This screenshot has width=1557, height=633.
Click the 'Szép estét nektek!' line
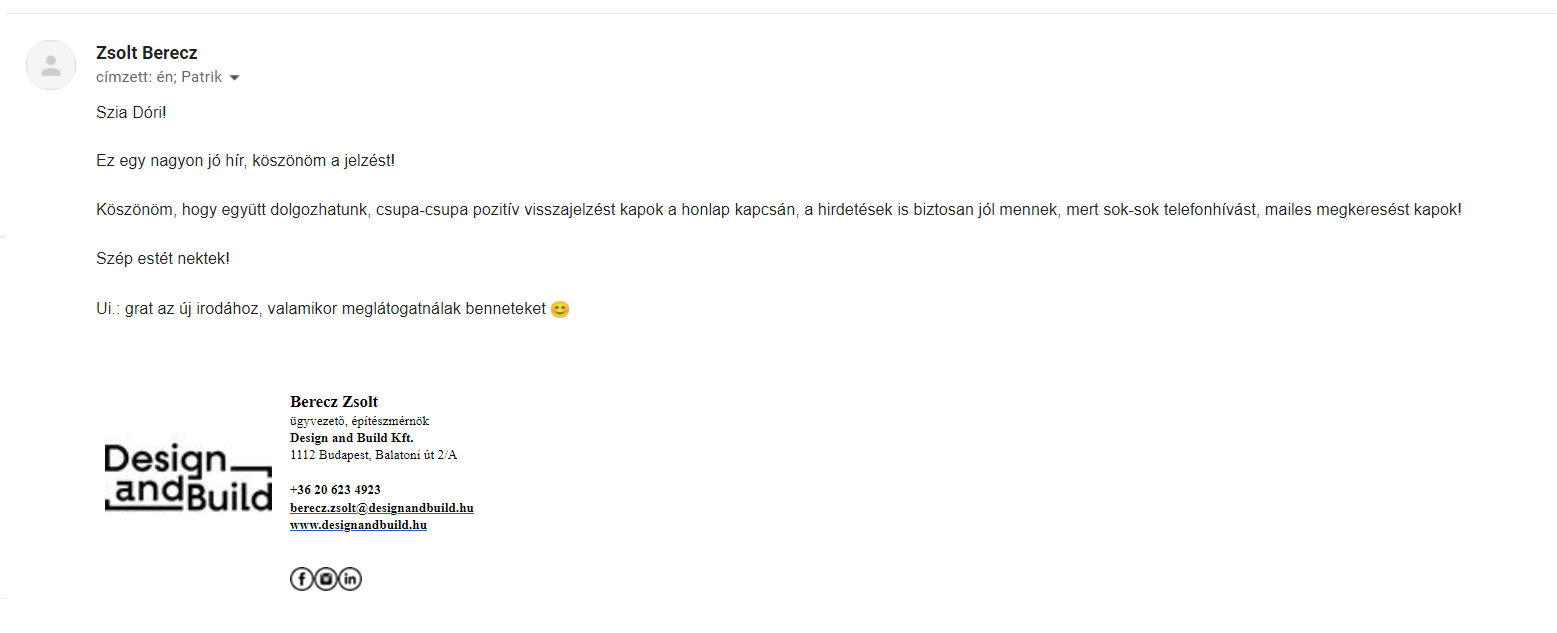click(x=163, y=259)
